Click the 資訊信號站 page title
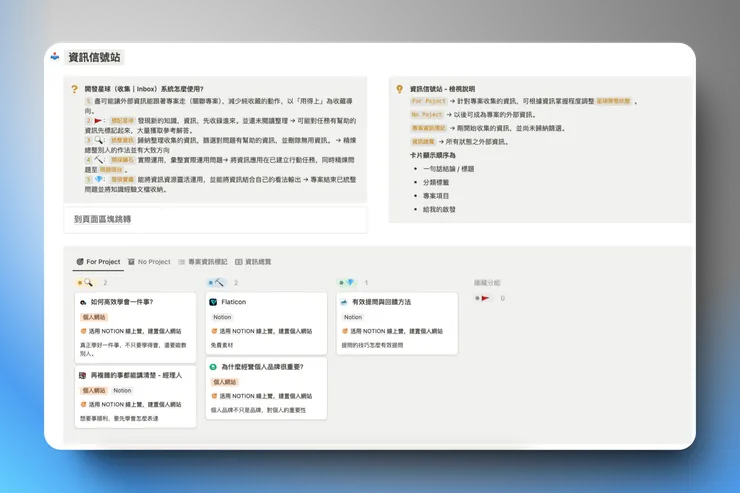740x493 pixels. [x=94, y=57]
